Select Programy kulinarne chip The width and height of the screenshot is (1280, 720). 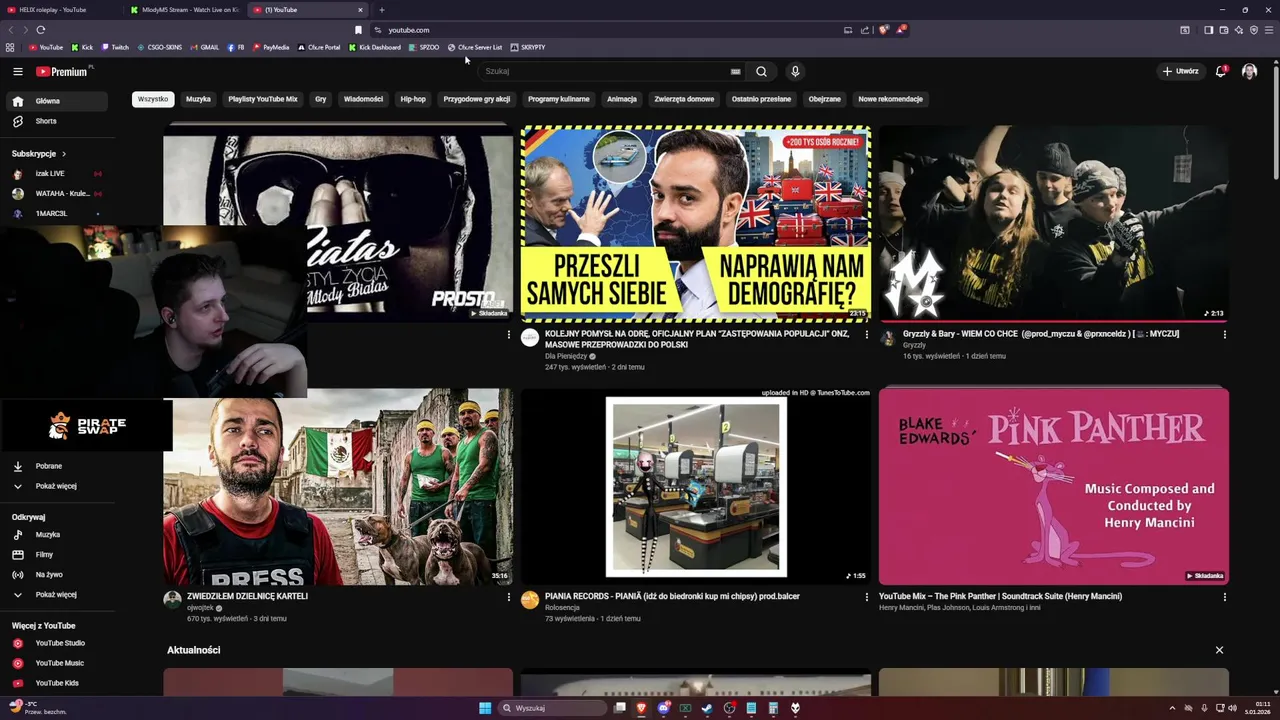559,99
